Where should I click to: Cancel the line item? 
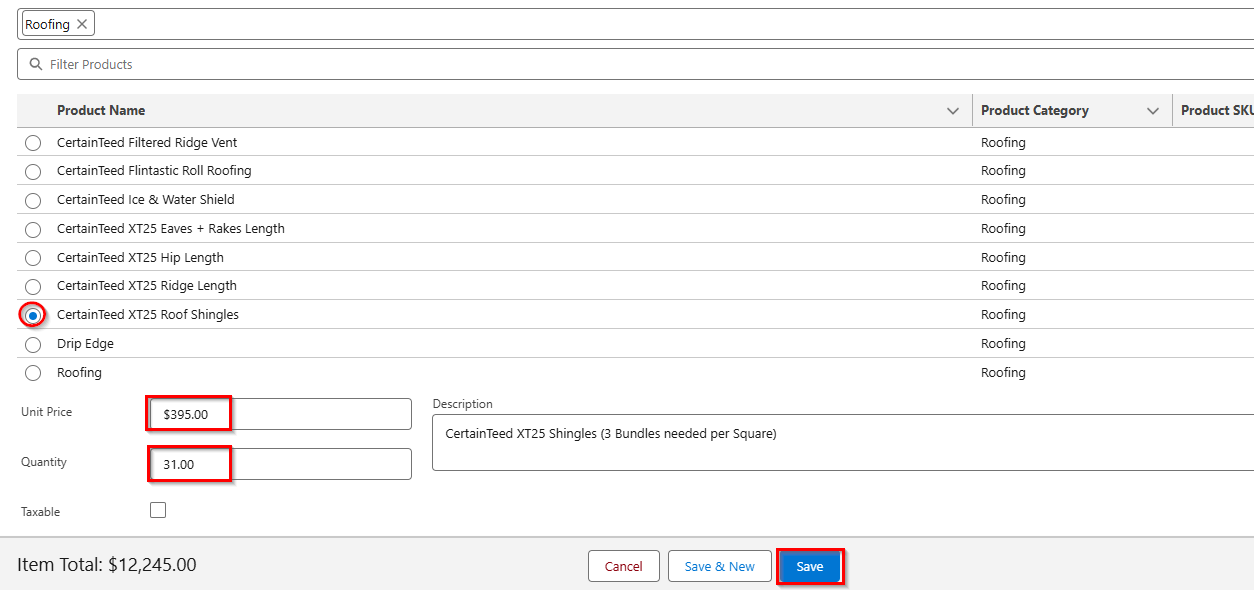[624, 566]
